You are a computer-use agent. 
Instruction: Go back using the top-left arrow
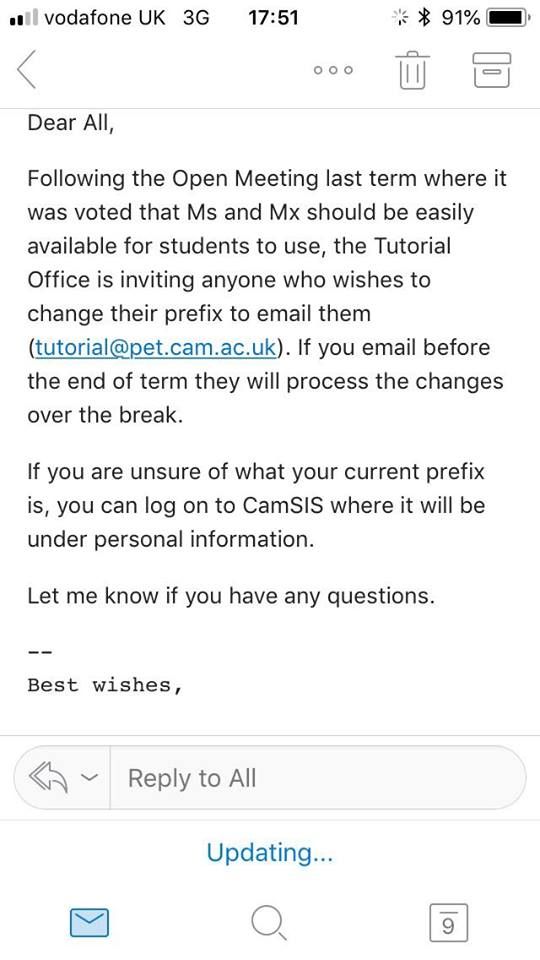tap(28, 70)
